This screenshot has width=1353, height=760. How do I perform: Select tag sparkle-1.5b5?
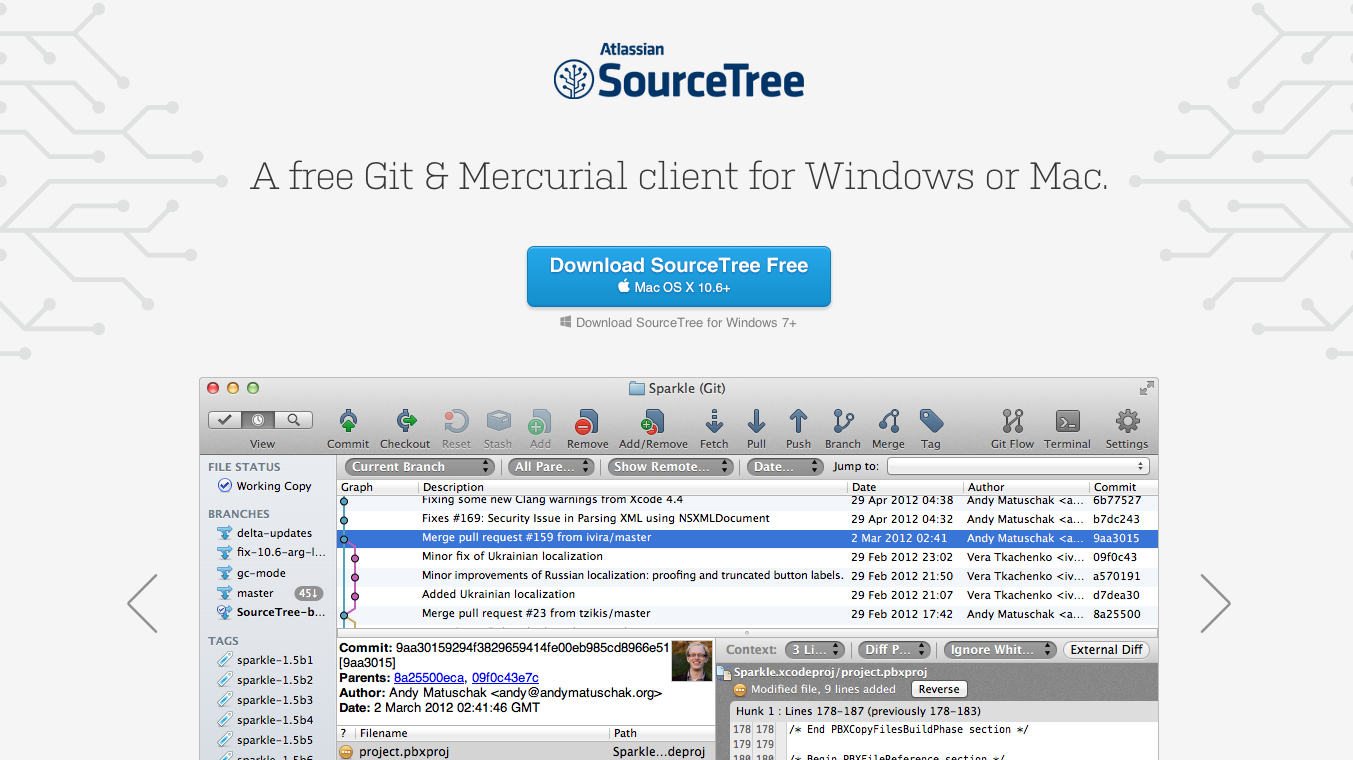tap(266, 740)
